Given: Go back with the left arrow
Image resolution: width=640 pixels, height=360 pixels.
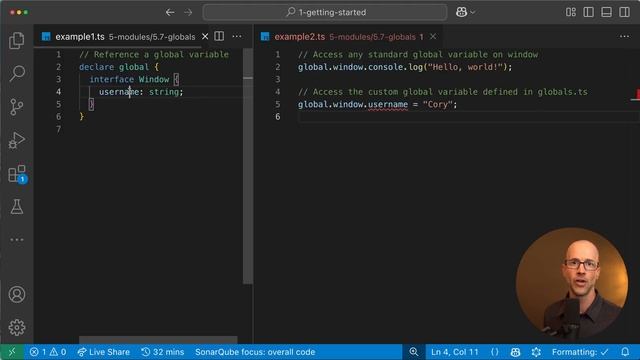Looking at the screenshot, I should click(170, 12).
